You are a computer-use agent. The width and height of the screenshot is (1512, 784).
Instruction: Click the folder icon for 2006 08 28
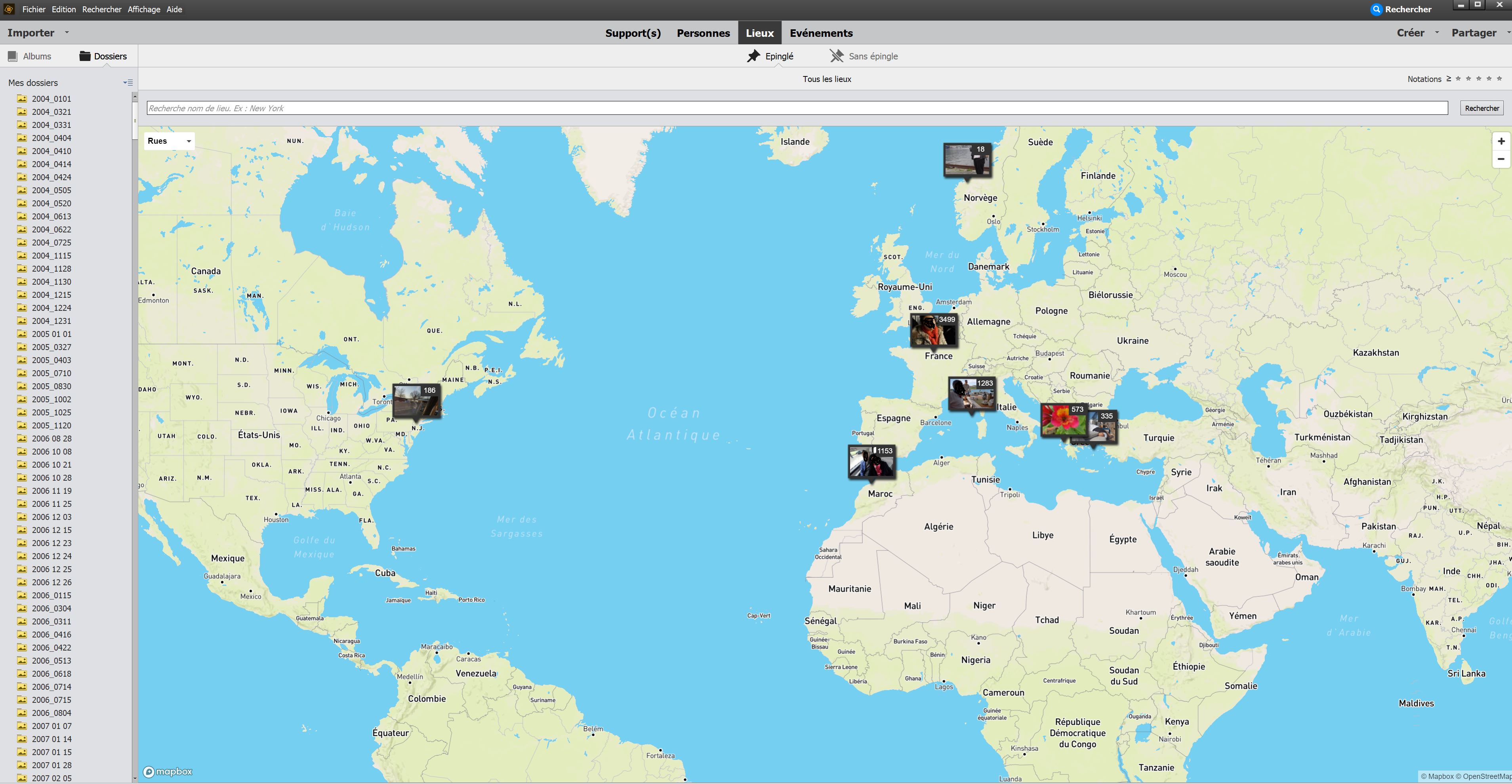click(22, 438)
